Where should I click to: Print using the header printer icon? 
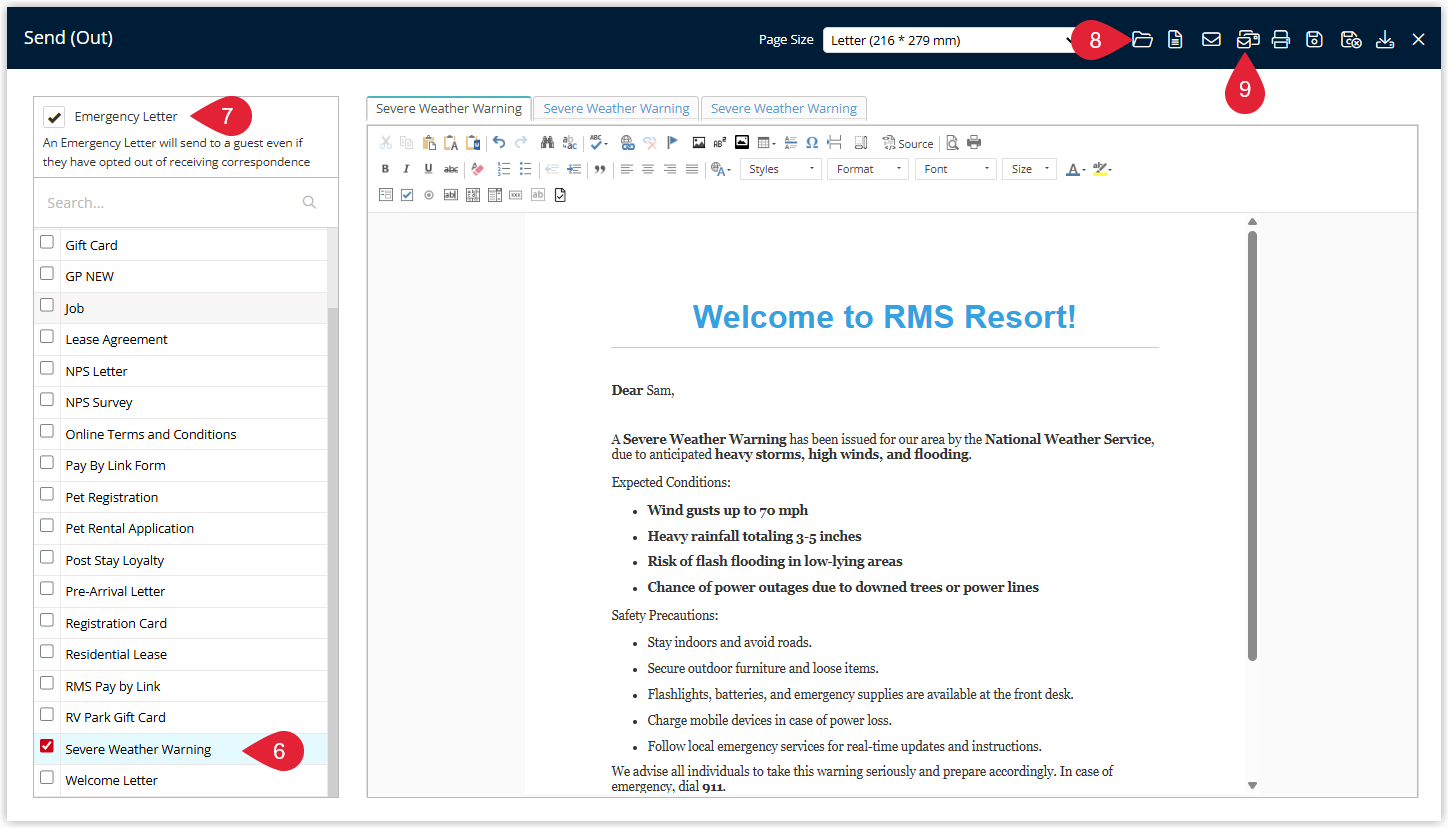coord(1281,40)
